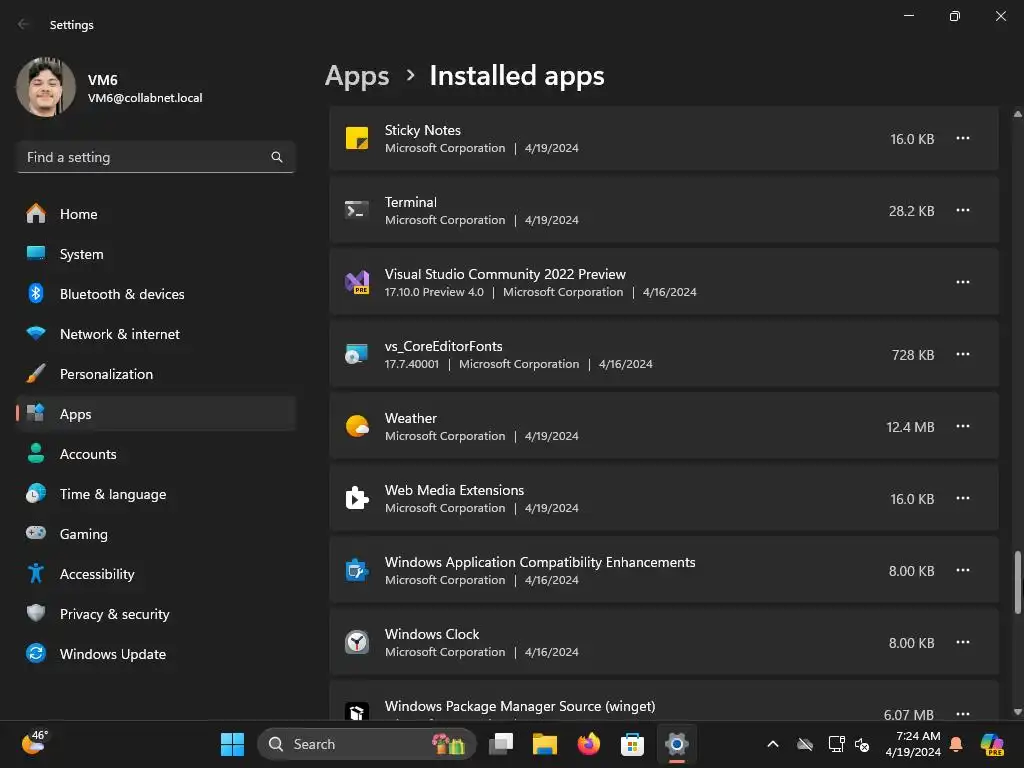Click the Weather app icon
1024x768 pixels.
click(357, 426)
